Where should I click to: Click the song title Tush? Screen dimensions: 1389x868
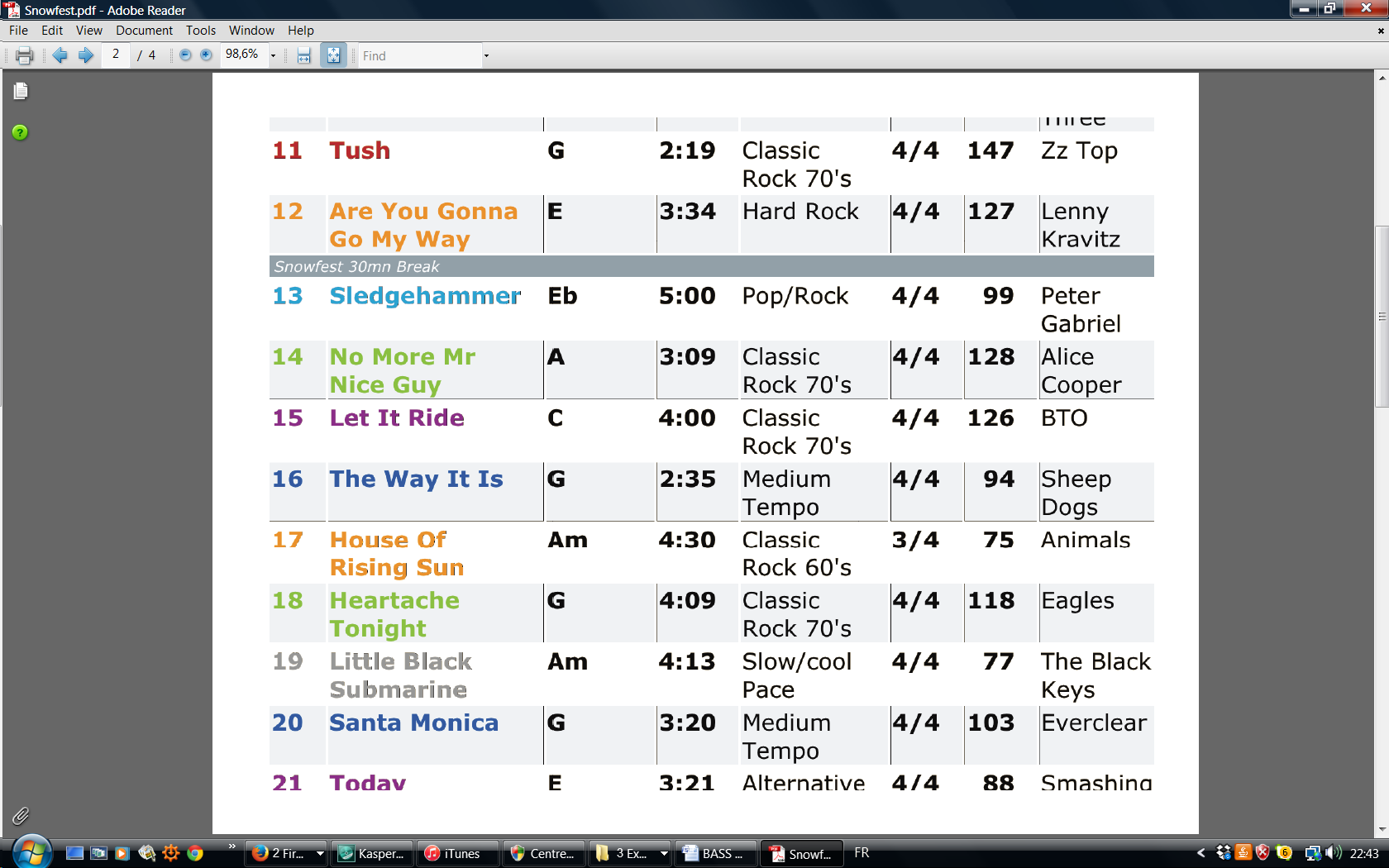click(360, 150)
